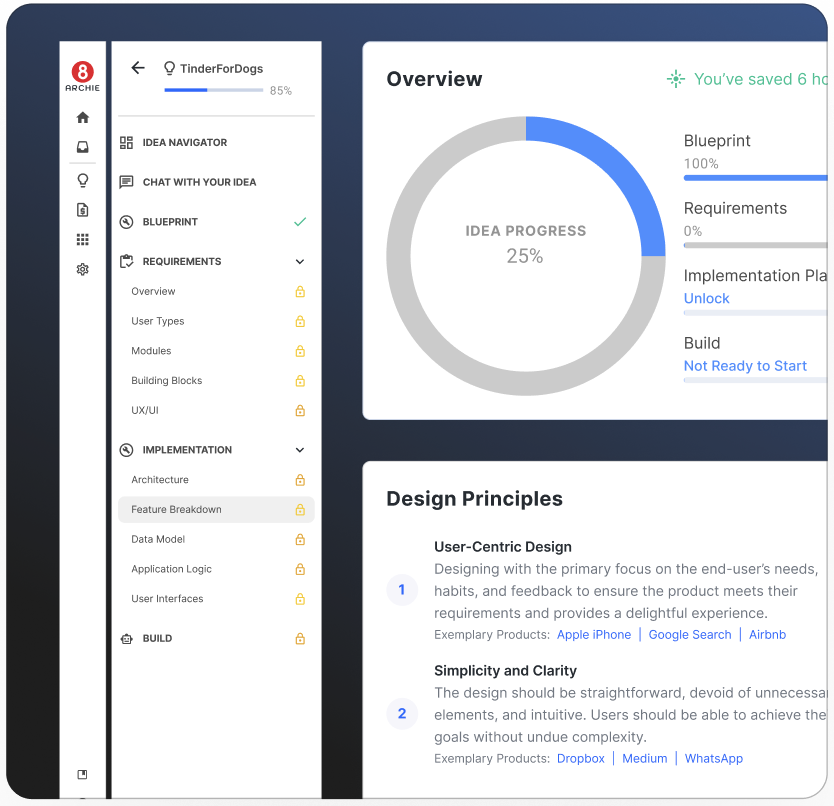The height and width of the screenshot is (806, 834).
Task: Open the Inbox tray icon in sidebar
Action: [x=82, y=147]
